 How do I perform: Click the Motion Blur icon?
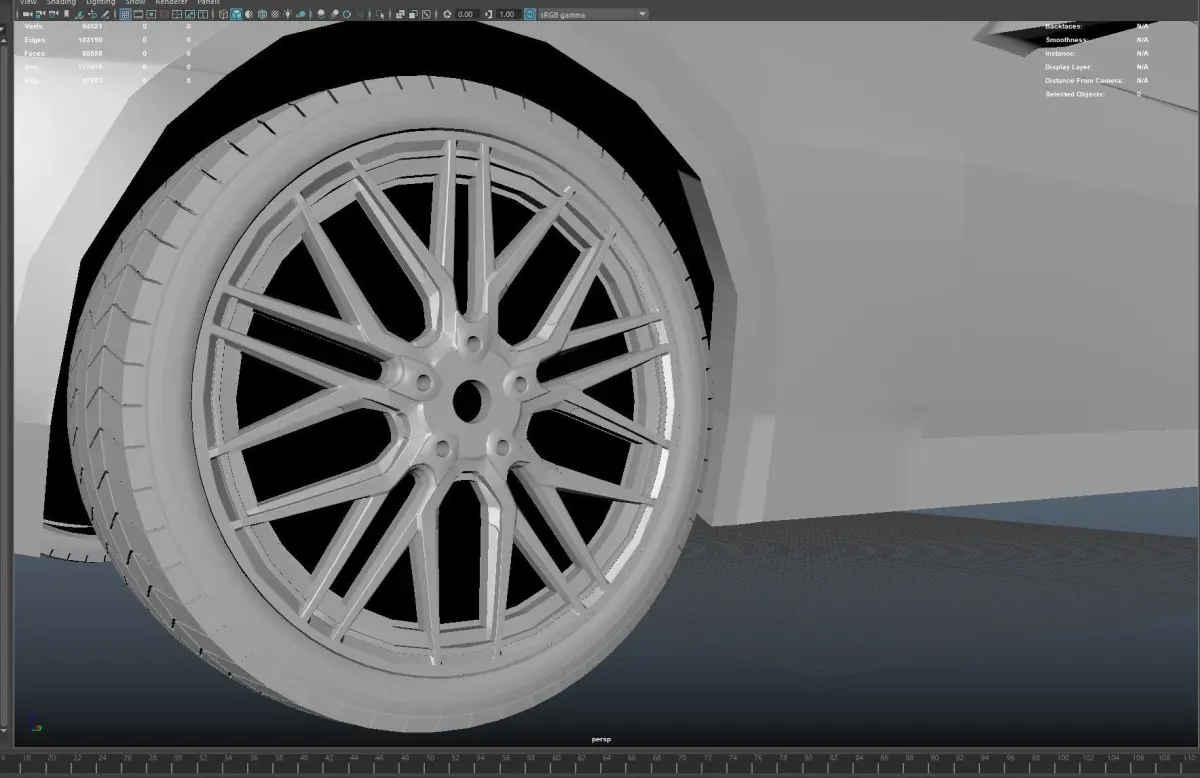tap(334, 14)
